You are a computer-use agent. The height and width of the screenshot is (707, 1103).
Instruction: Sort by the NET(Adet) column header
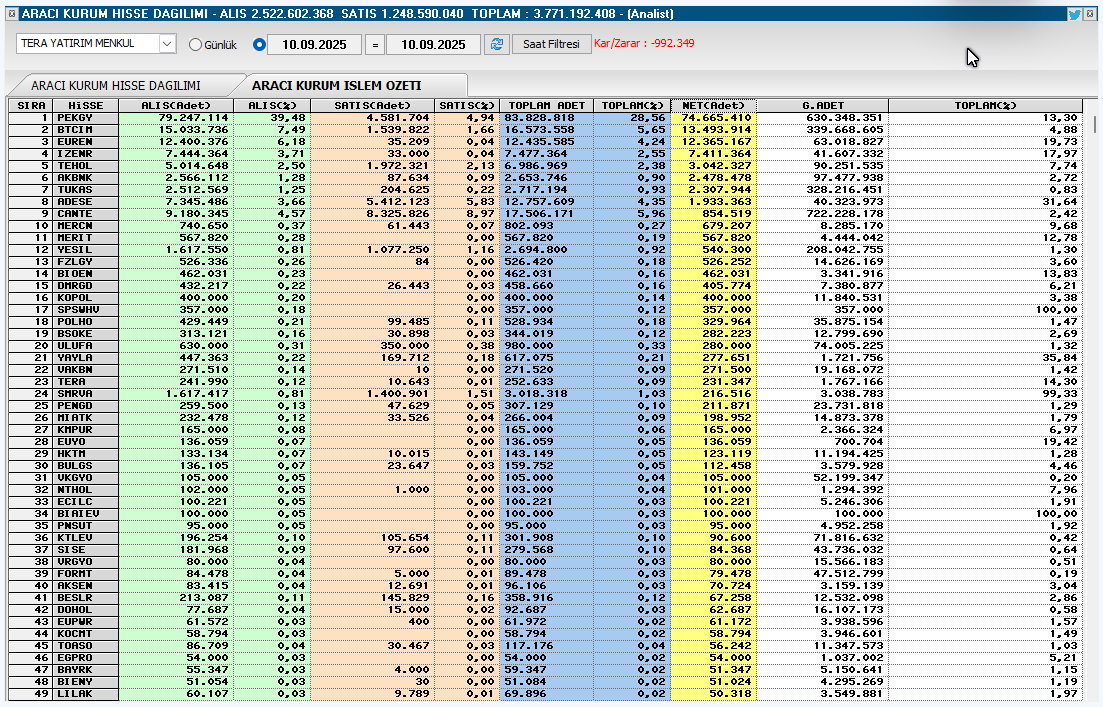pyautogui.click(x=713, y=106)
